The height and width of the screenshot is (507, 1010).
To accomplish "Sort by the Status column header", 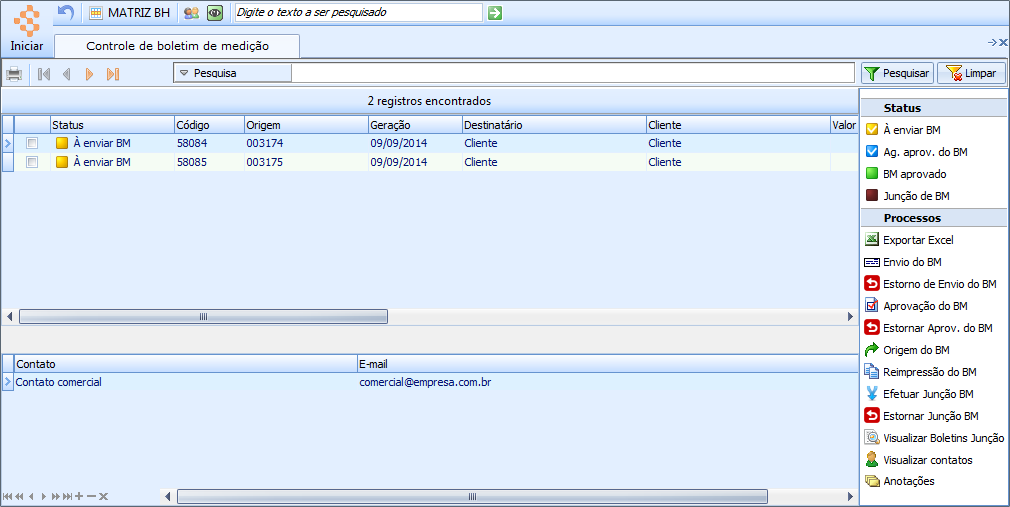I will click(112, 125).
